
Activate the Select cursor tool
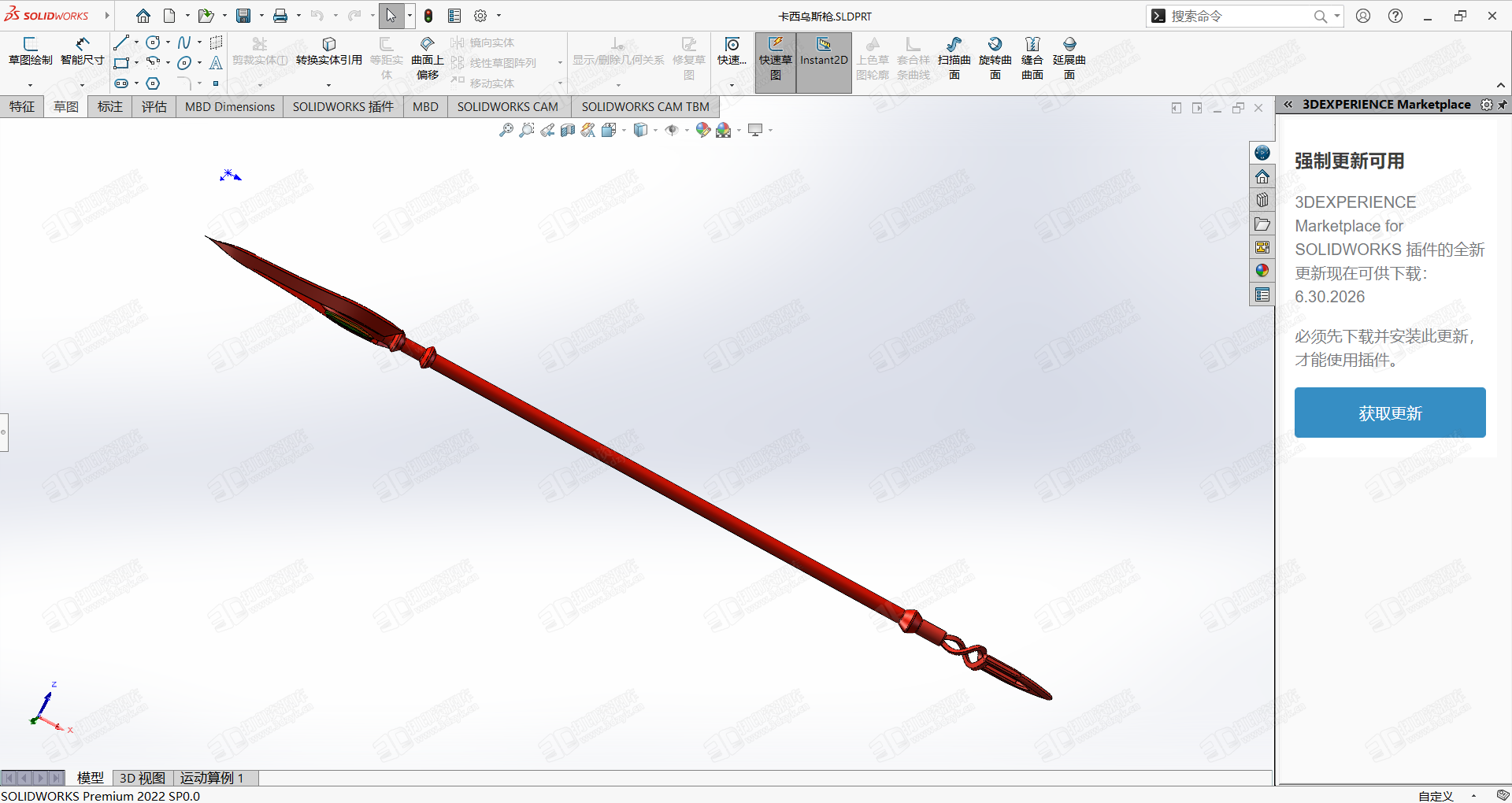coord(391,16)
